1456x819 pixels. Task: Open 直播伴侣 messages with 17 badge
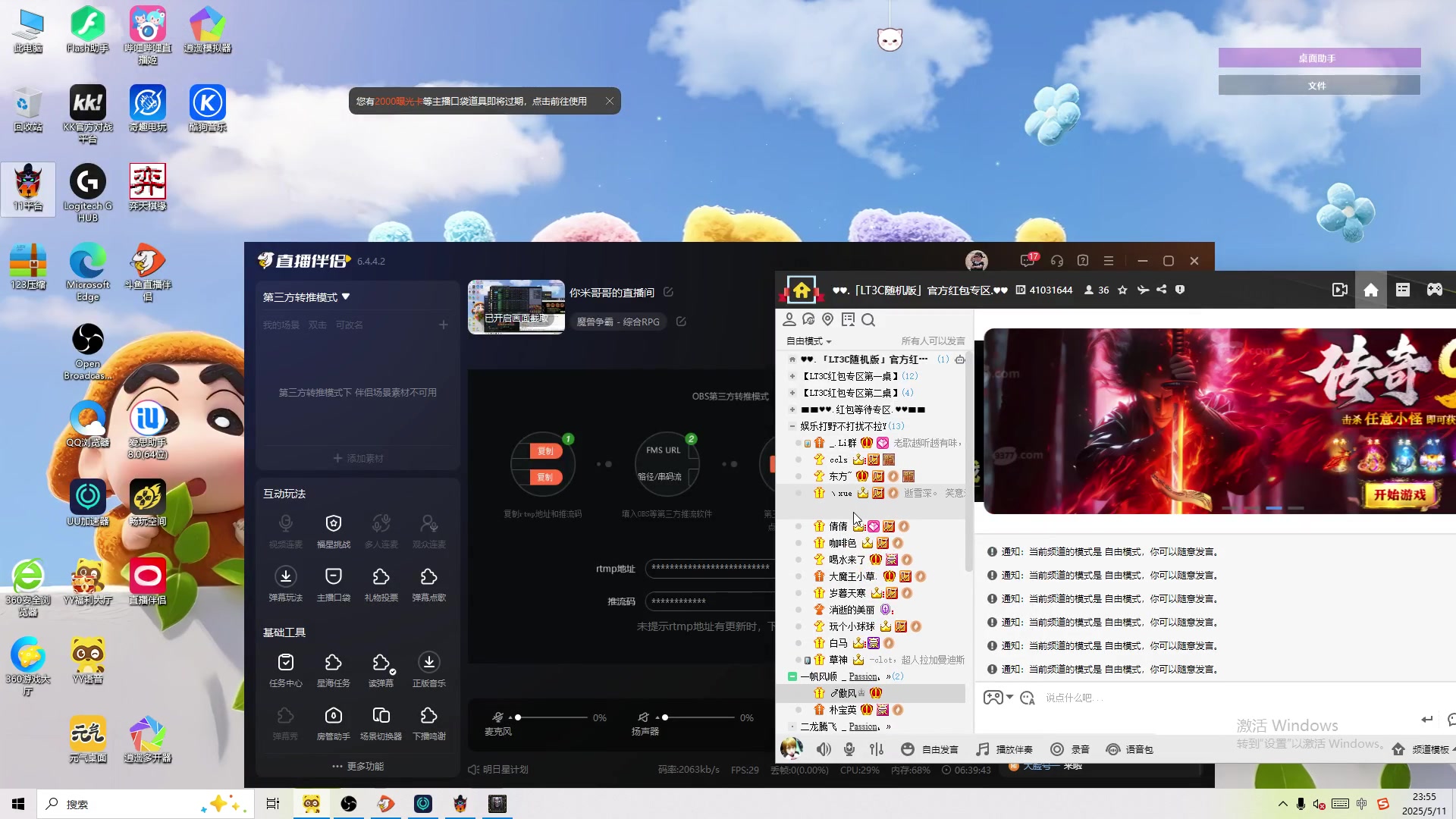(x=1028, y=260)
